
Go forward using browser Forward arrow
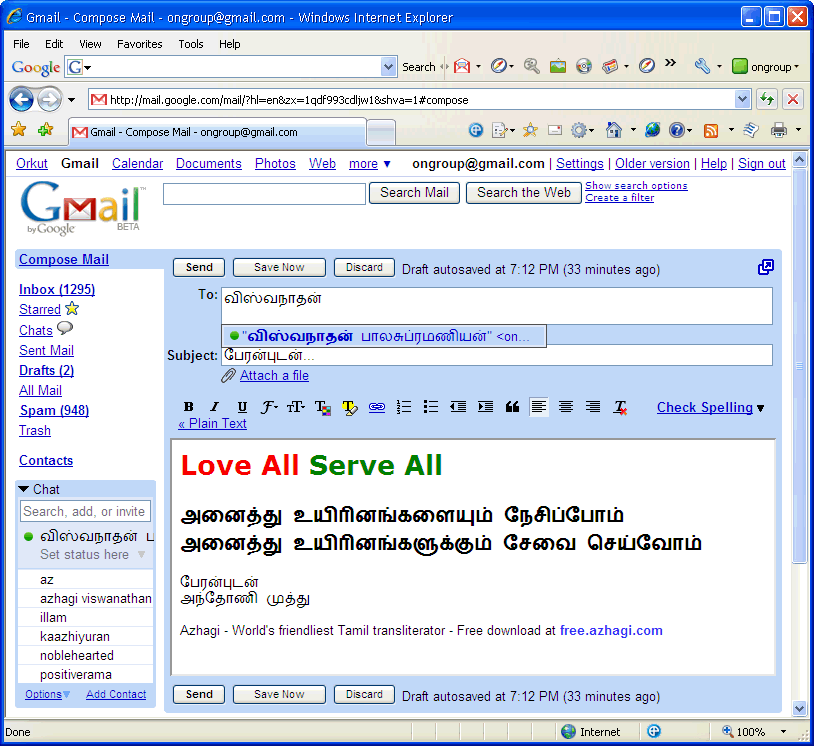[50, 99]
